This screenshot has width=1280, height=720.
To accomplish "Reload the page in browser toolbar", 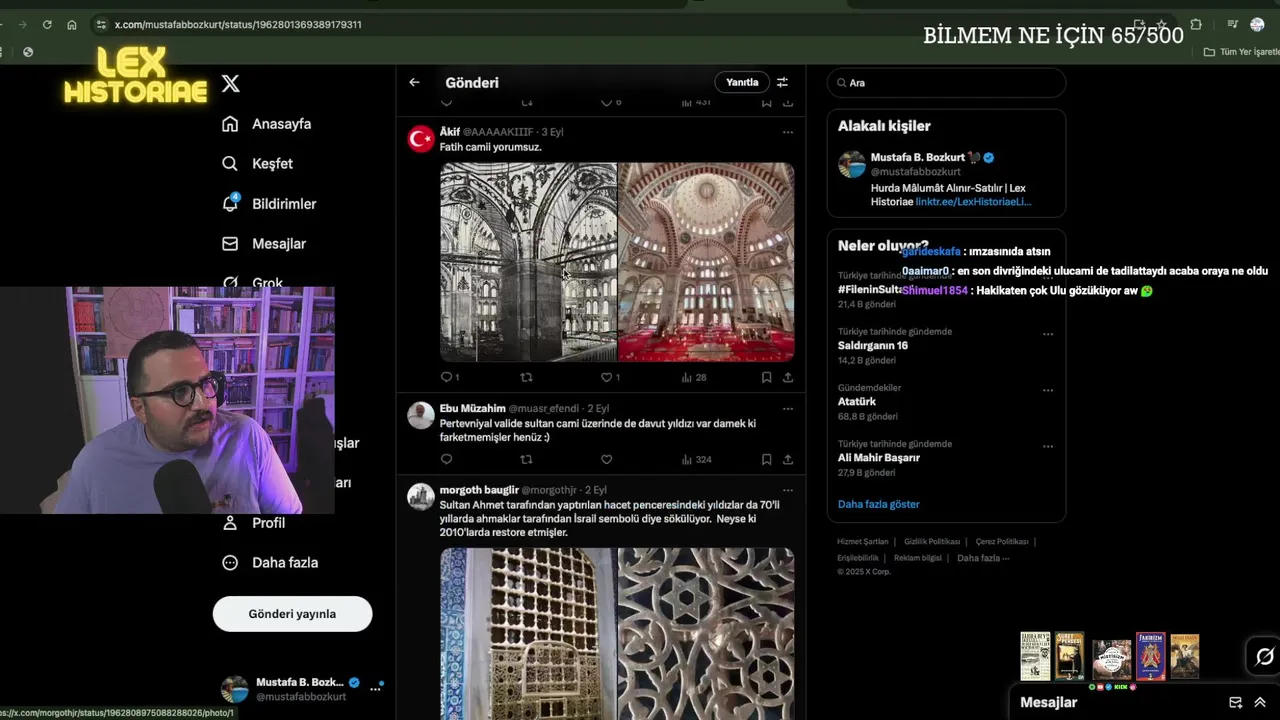I will [x=47, y=24].
